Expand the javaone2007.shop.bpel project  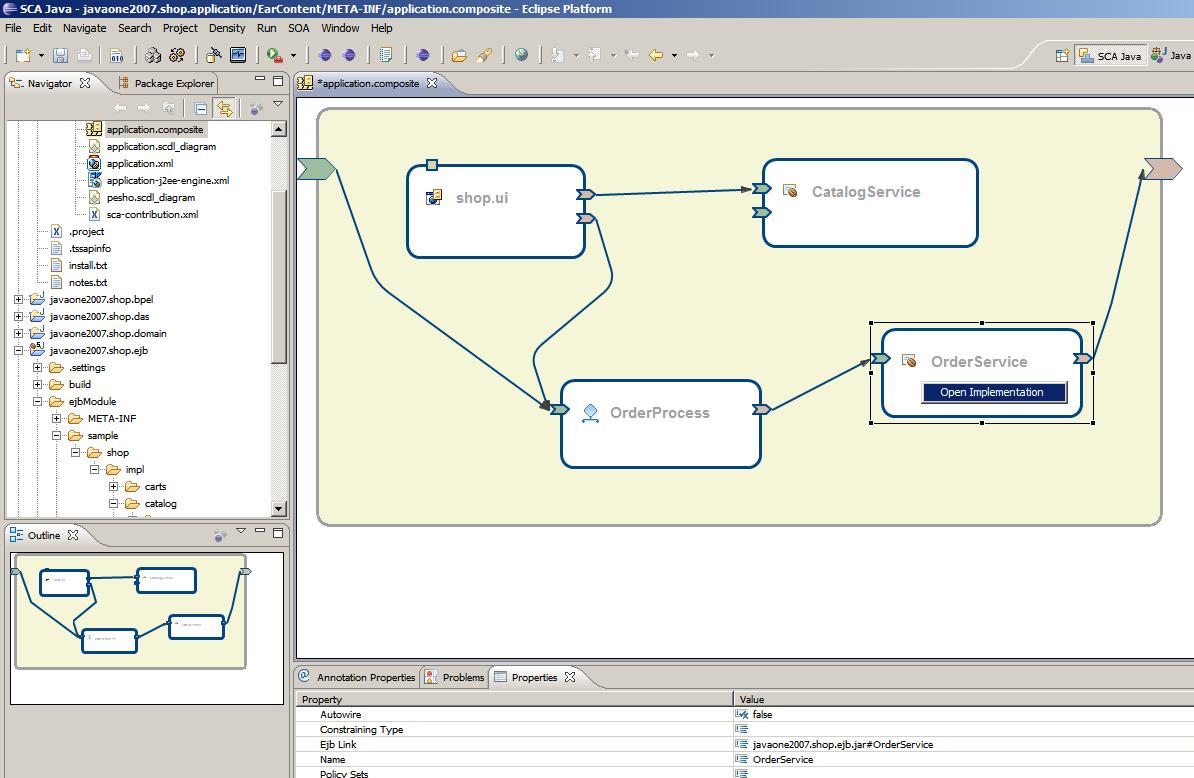18,299
